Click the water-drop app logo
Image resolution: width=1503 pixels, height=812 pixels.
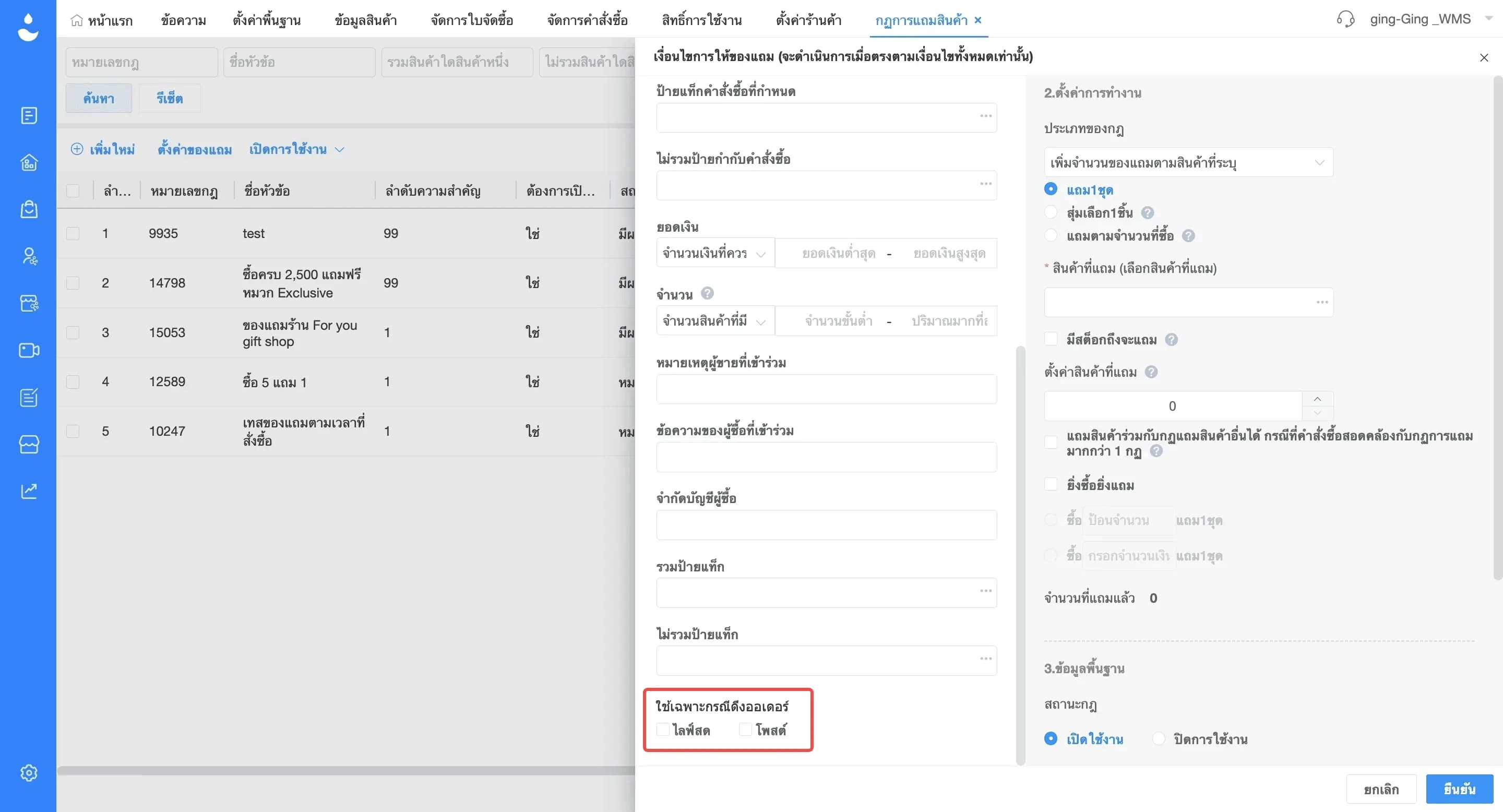click(28, 28)
